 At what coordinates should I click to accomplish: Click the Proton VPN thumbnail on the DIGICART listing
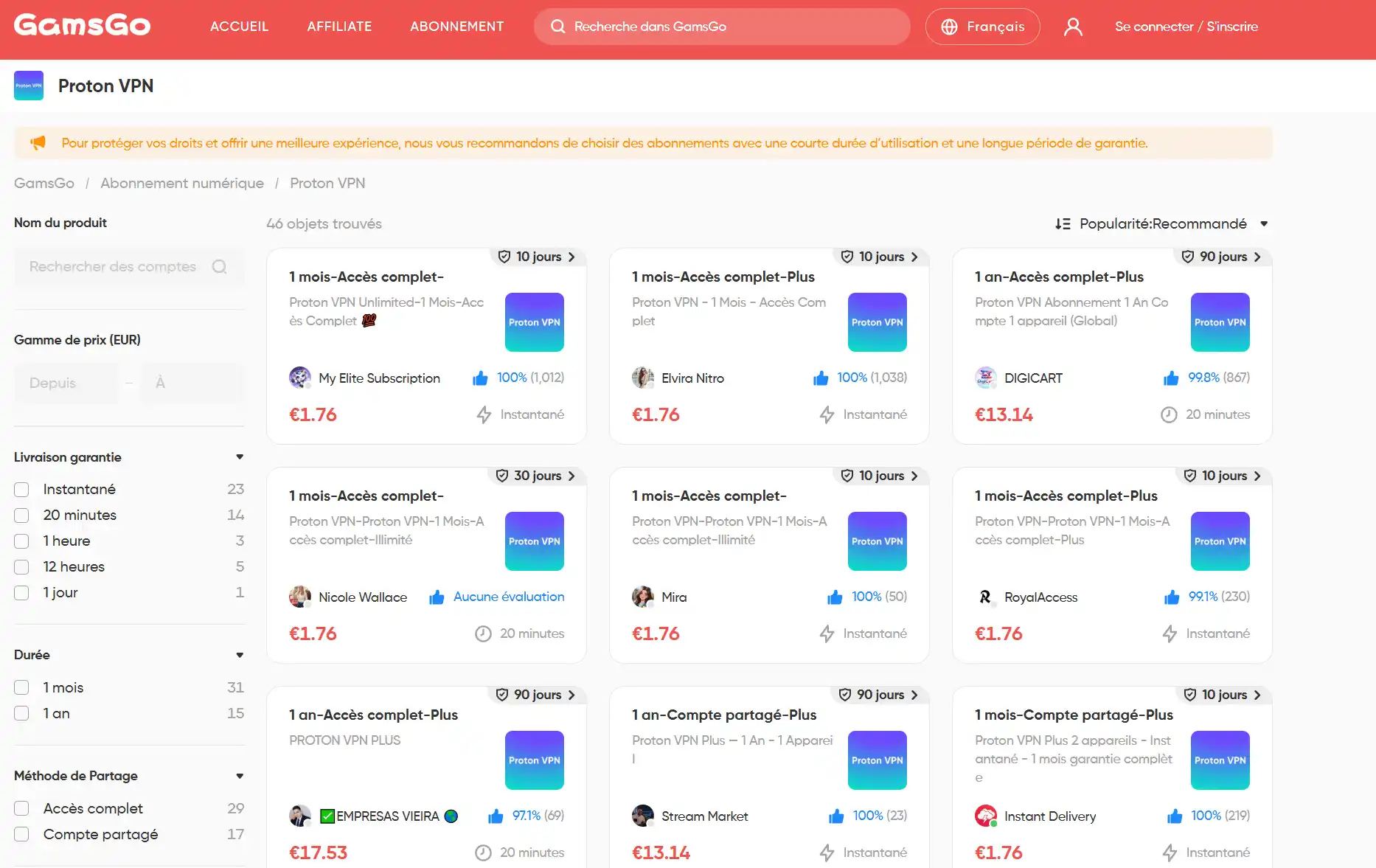(1220, 322)
